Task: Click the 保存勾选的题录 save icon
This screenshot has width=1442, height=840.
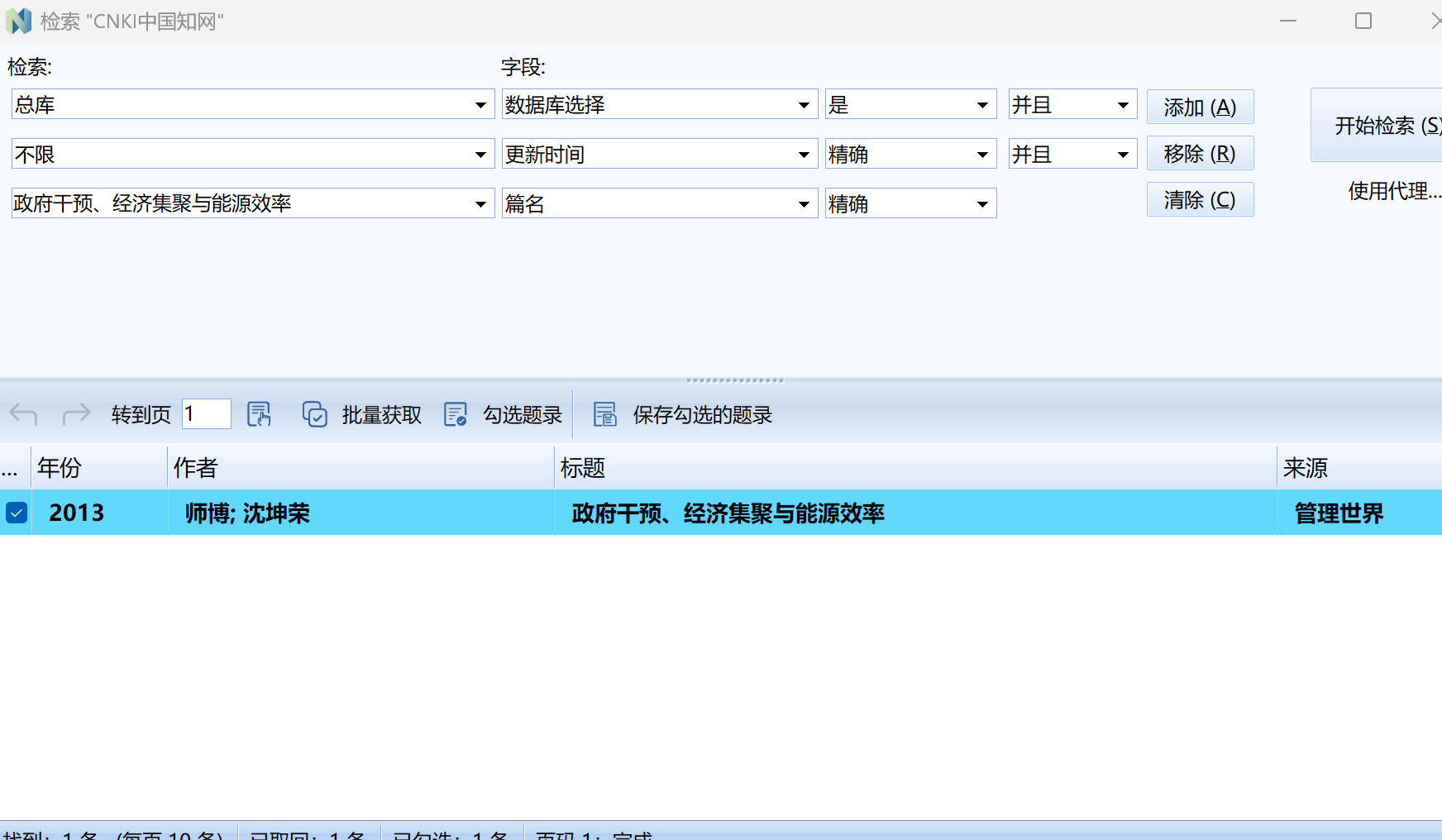Action: pos(604,414)
